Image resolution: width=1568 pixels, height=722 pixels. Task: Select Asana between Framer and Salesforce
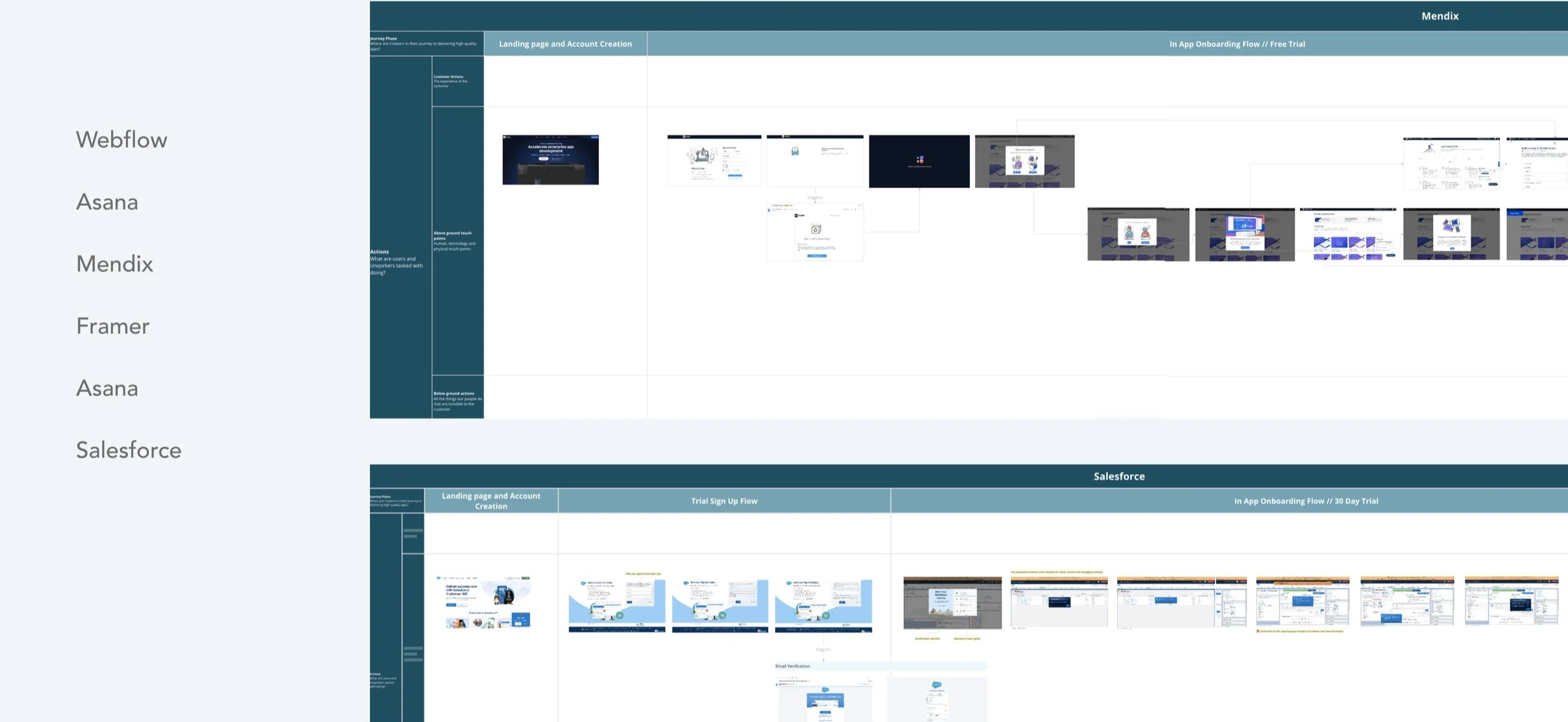[x=107, y=388]
